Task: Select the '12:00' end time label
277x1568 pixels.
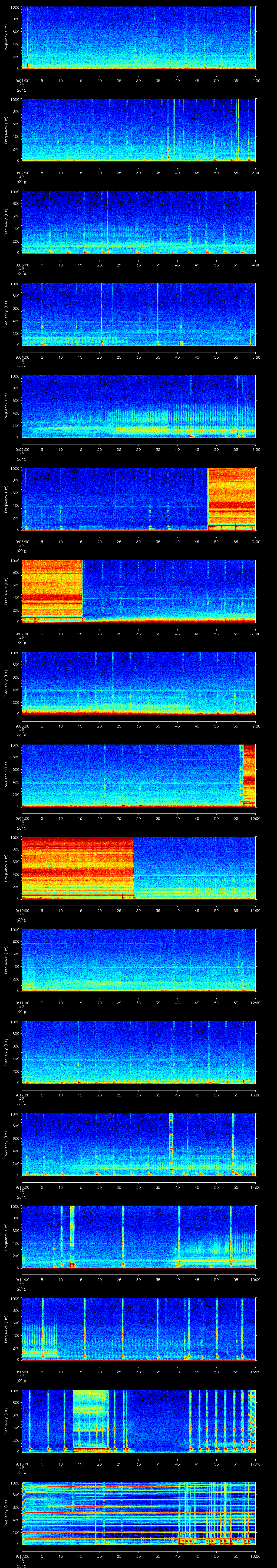Action: tap(256, 1003)
